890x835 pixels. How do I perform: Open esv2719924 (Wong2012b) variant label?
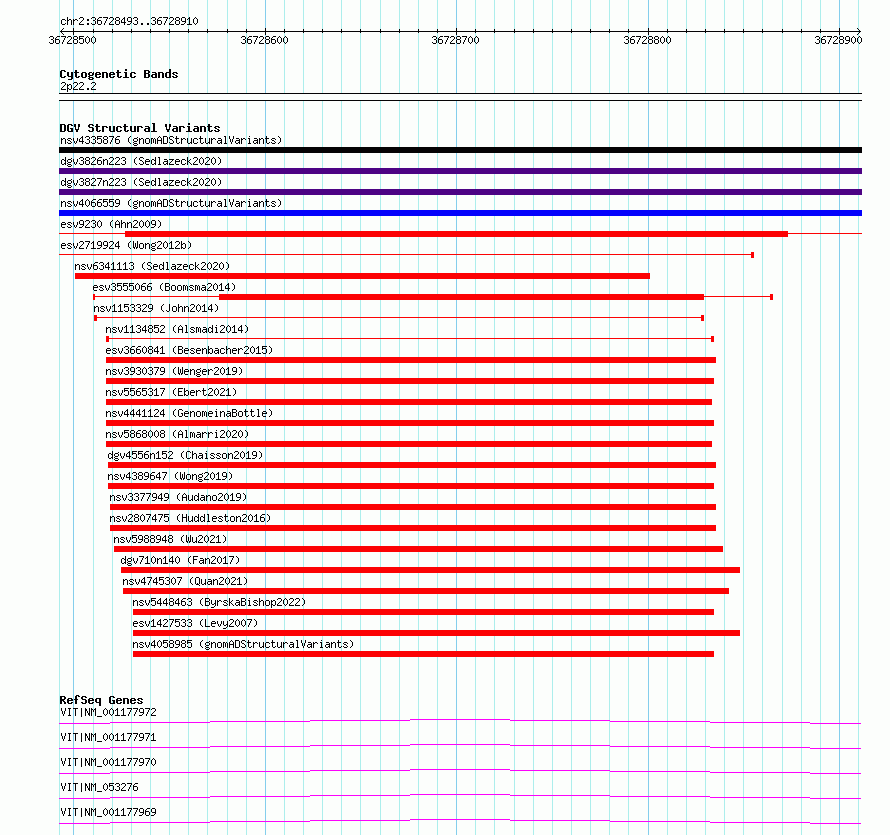pyautogui.click(x=126, y=245)
